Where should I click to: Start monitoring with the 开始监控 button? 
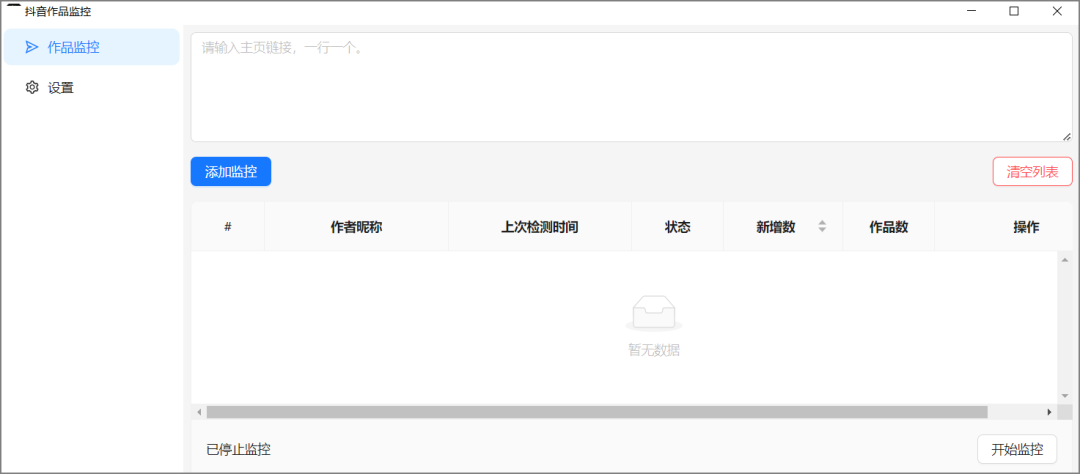coord(1016,449)
